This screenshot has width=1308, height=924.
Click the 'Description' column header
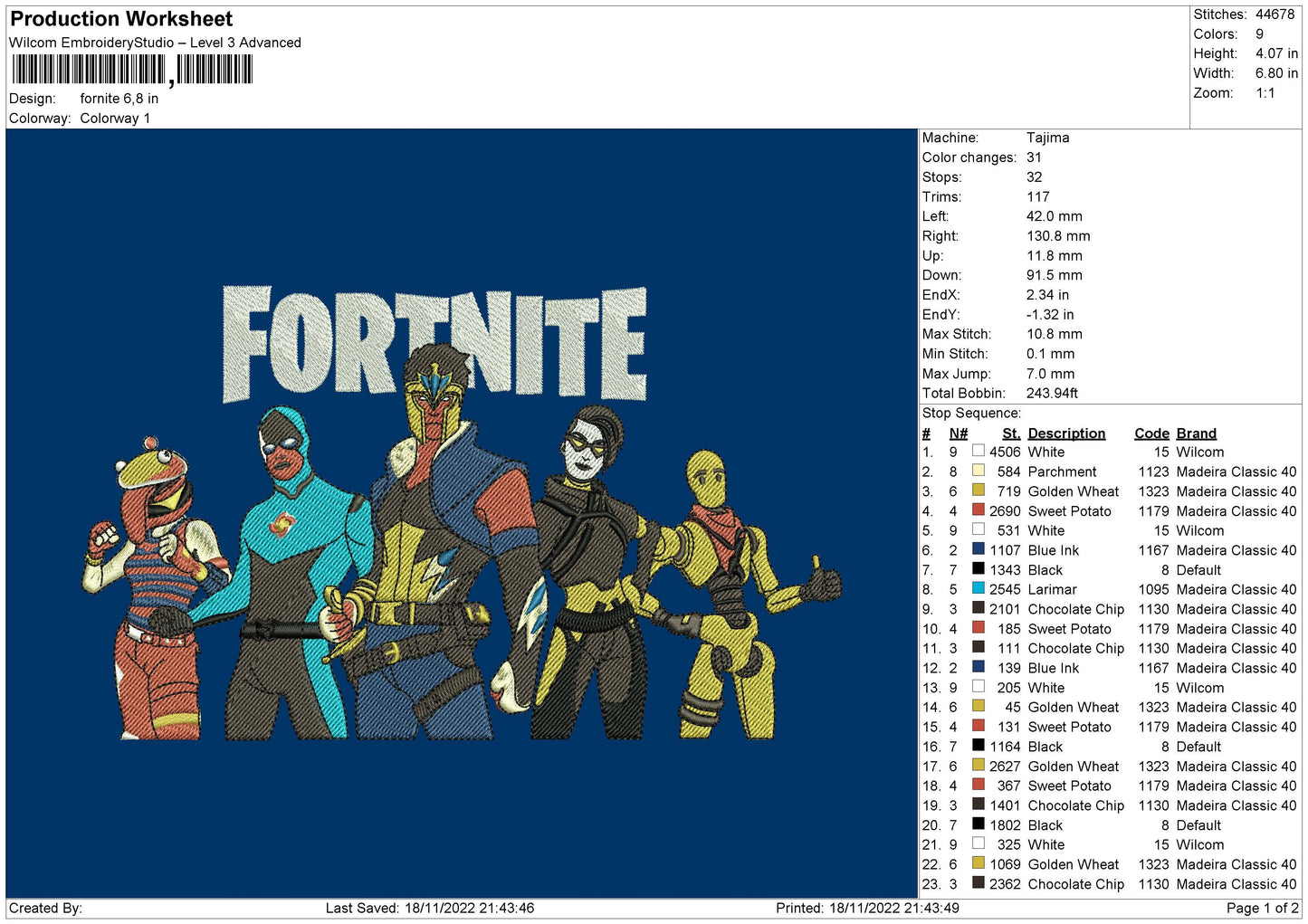point(1066,433)
